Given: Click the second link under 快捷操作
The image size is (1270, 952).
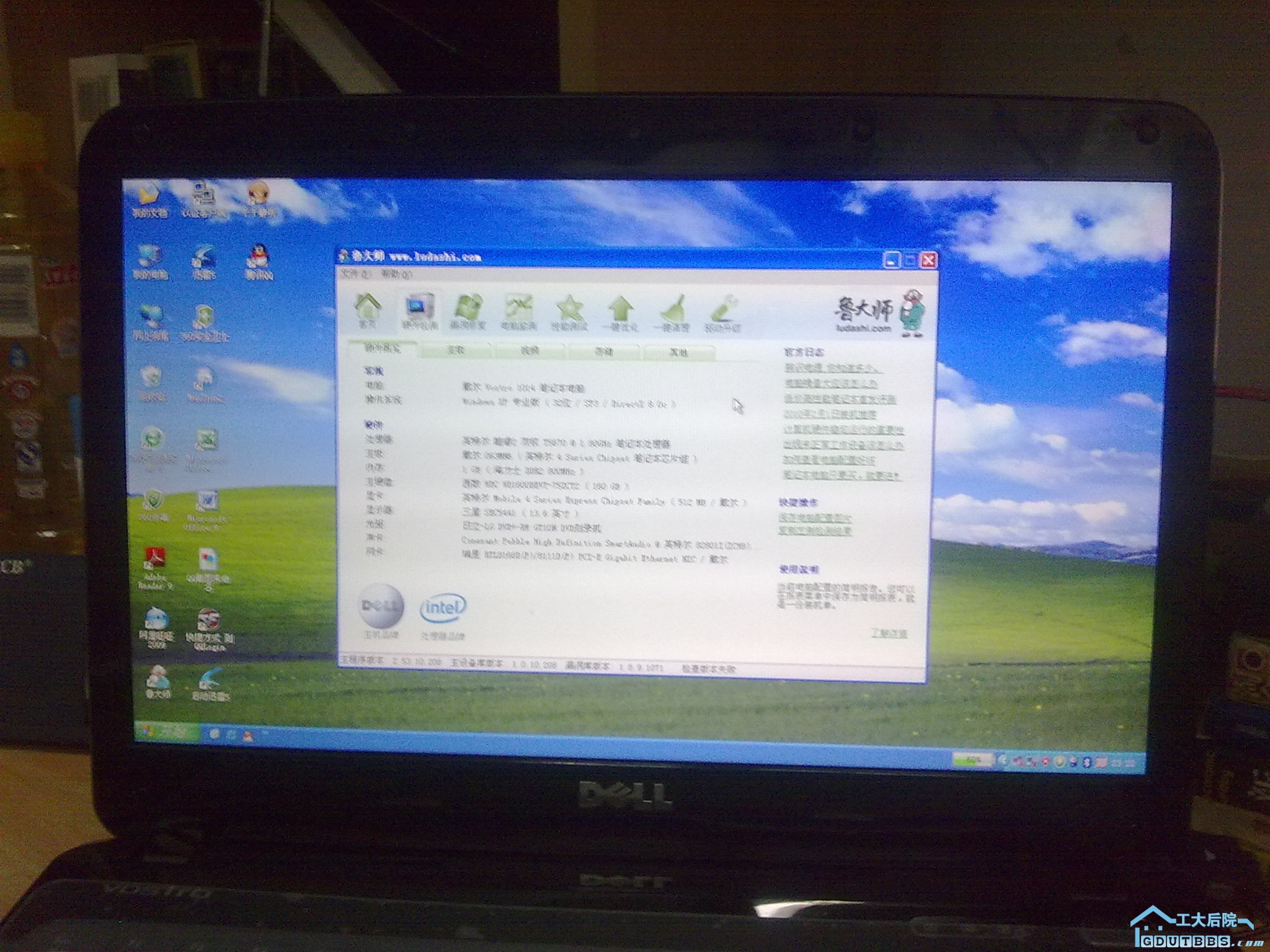Looking at the screenshot, I should coord(814,531).
